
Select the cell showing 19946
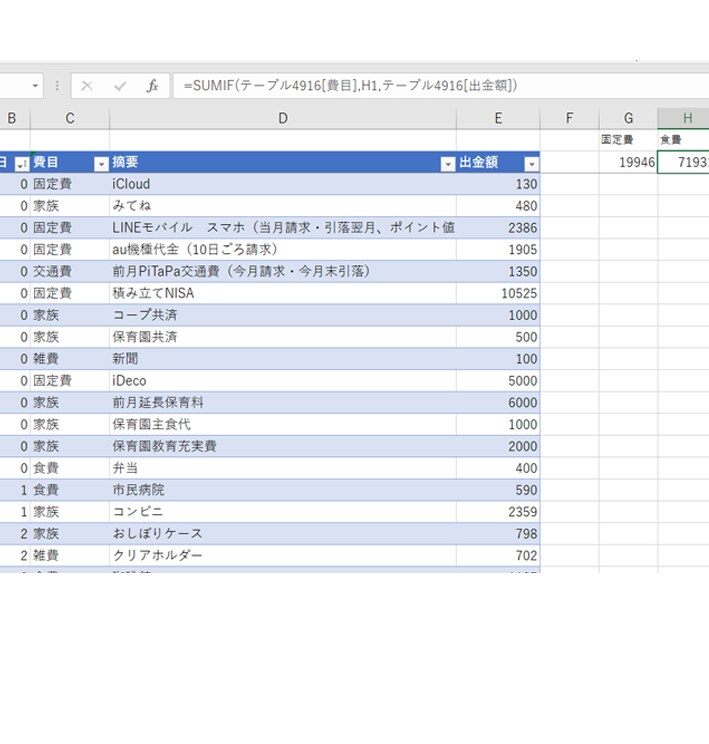click(628, 162)
